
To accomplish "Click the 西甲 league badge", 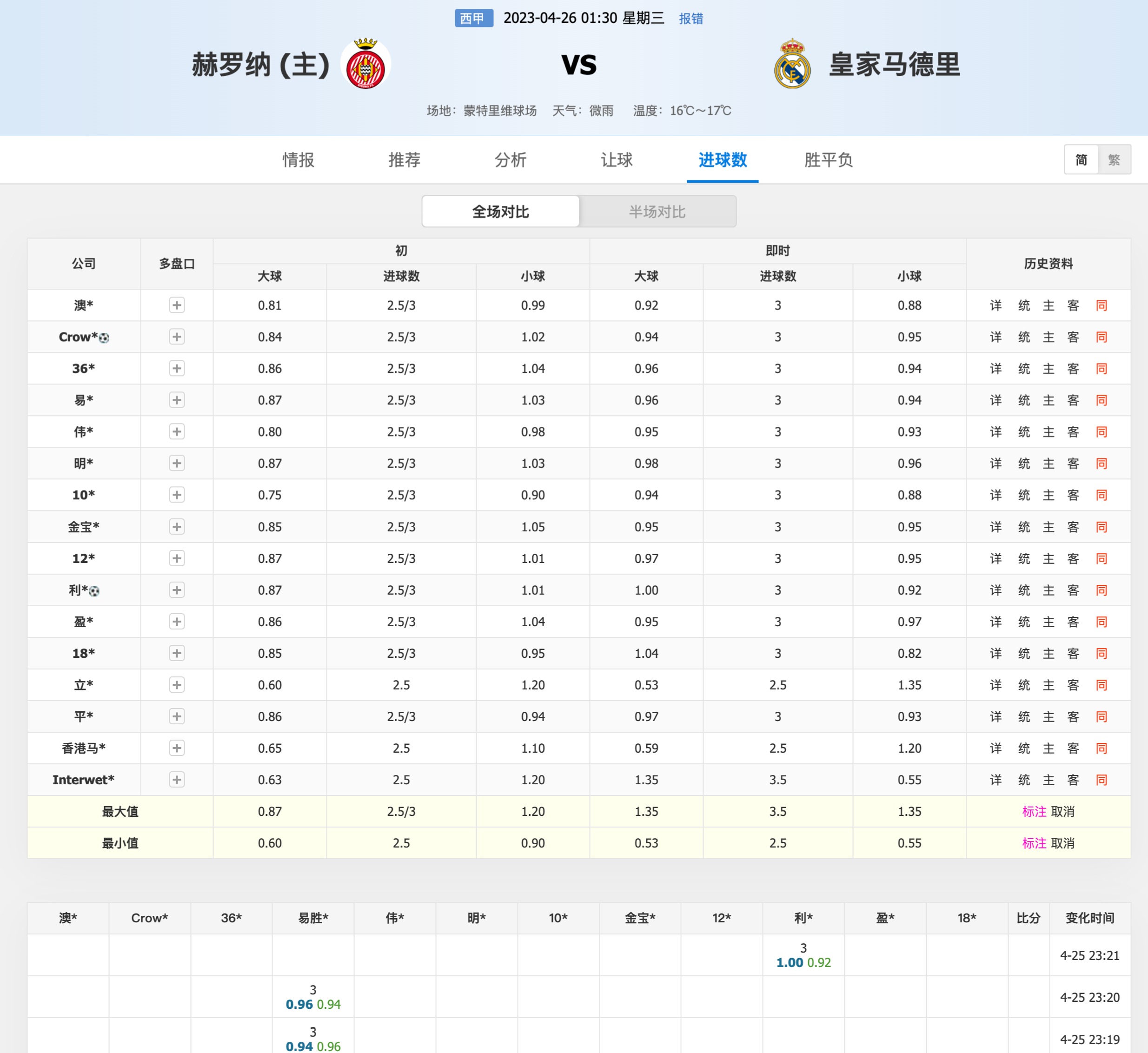I will [473, 18].
